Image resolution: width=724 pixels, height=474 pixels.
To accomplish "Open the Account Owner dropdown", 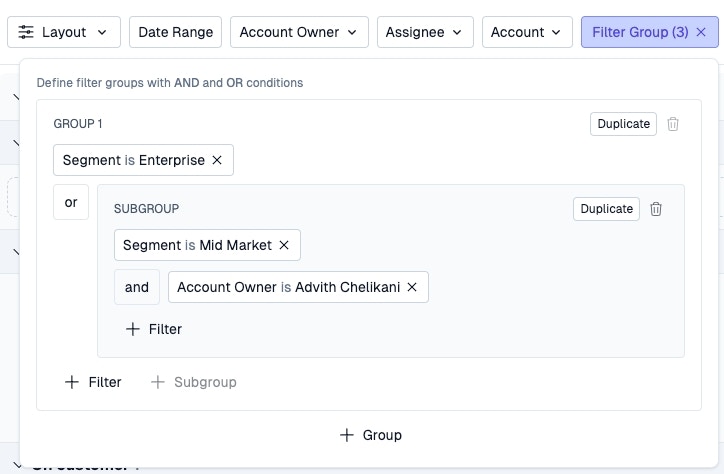I will [x=298, y=32].
